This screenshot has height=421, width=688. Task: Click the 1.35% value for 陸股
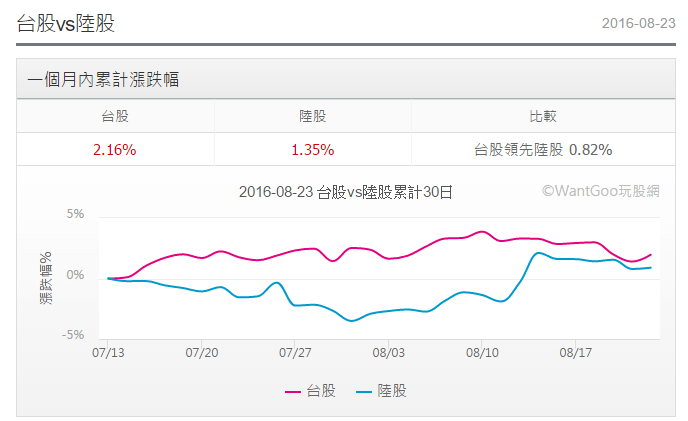[x=312, y=149]
